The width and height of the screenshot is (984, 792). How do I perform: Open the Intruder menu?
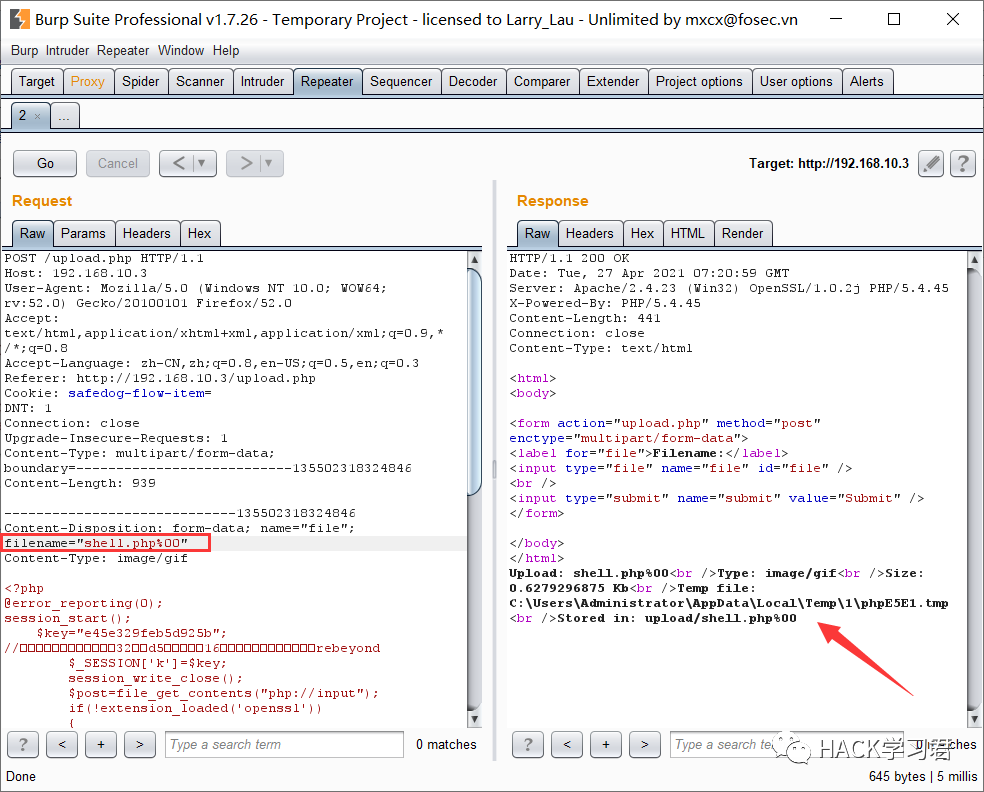pos(67,51)
